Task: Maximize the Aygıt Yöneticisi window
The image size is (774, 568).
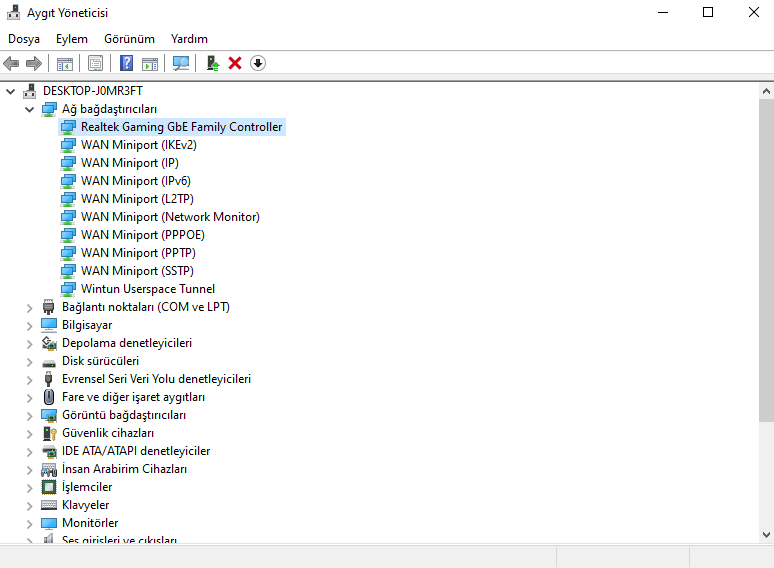Action: [x=708, y=12]
